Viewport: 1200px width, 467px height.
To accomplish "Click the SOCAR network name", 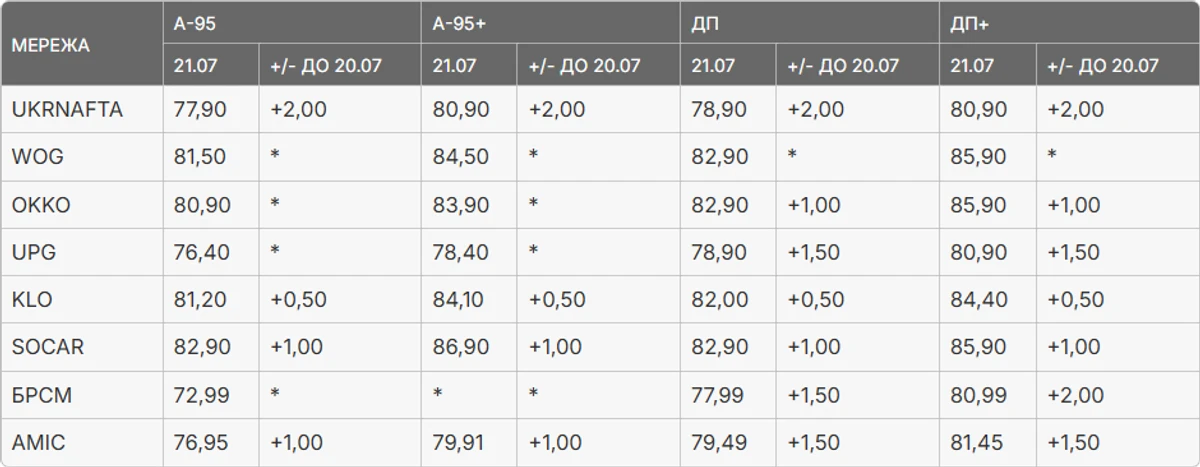I will (48, 347).
